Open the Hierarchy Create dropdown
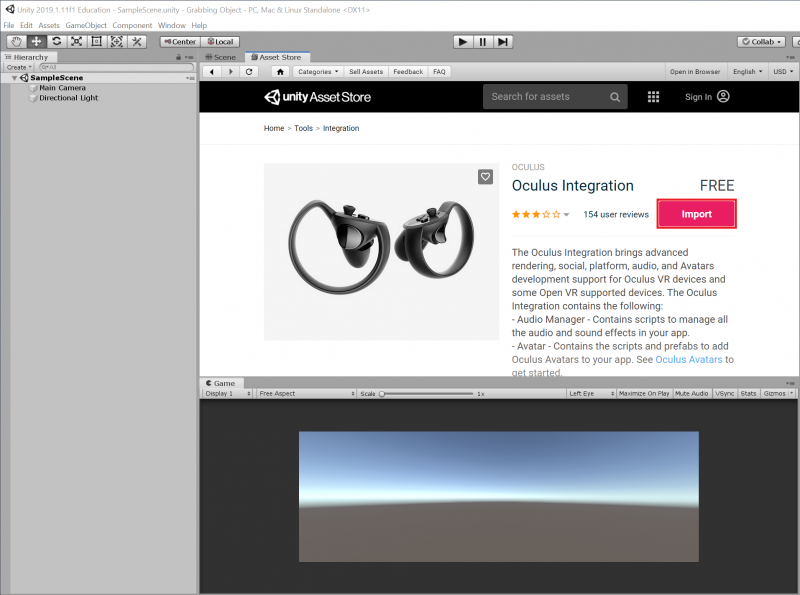 pos(19,67)
